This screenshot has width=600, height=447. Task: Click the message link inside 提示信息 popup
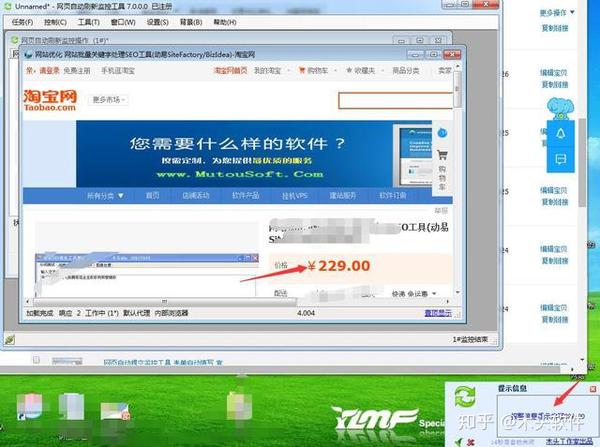[x=548, y=416]
